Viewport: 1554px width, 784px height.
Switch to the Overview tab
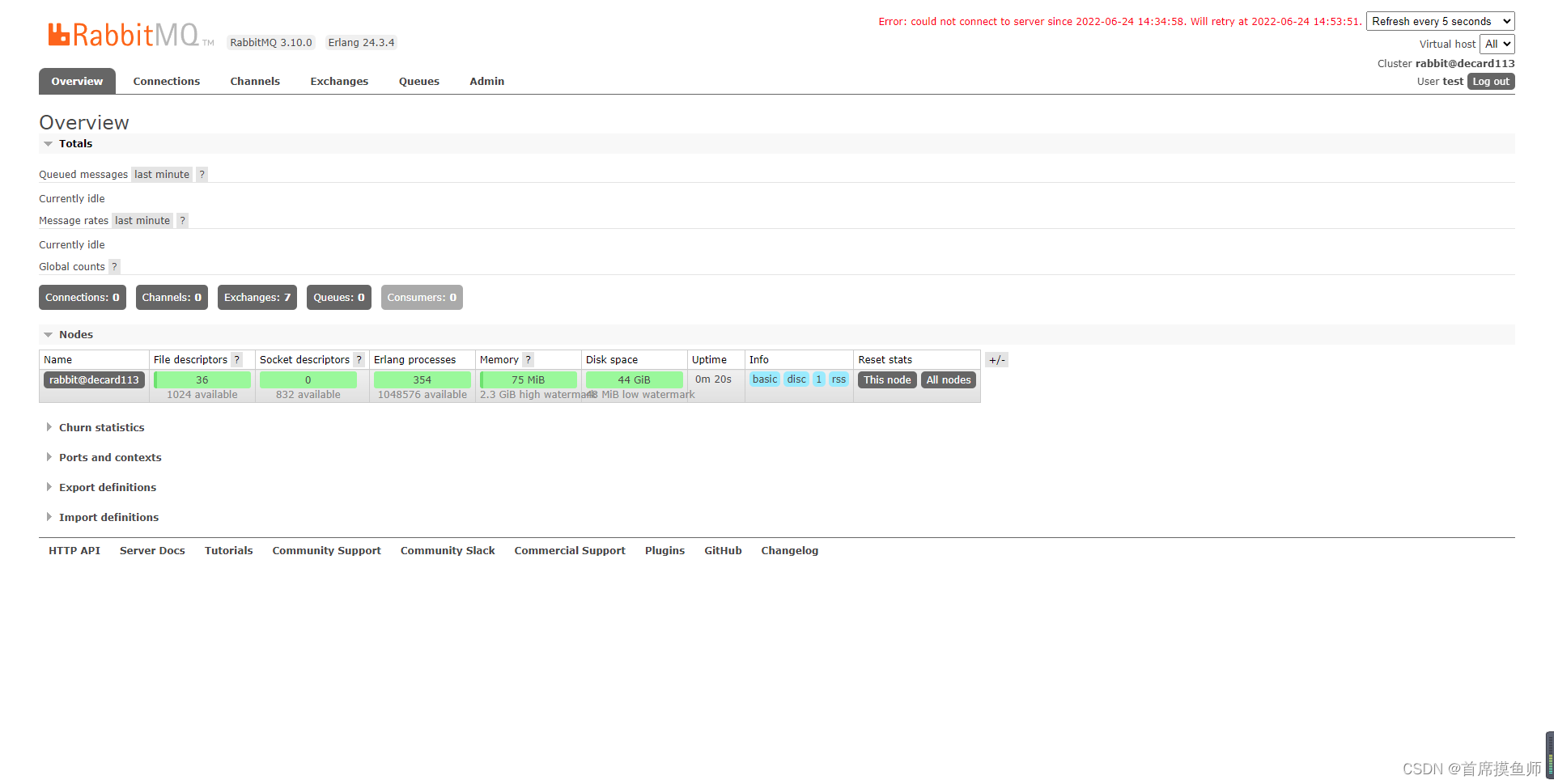point(77,82)
